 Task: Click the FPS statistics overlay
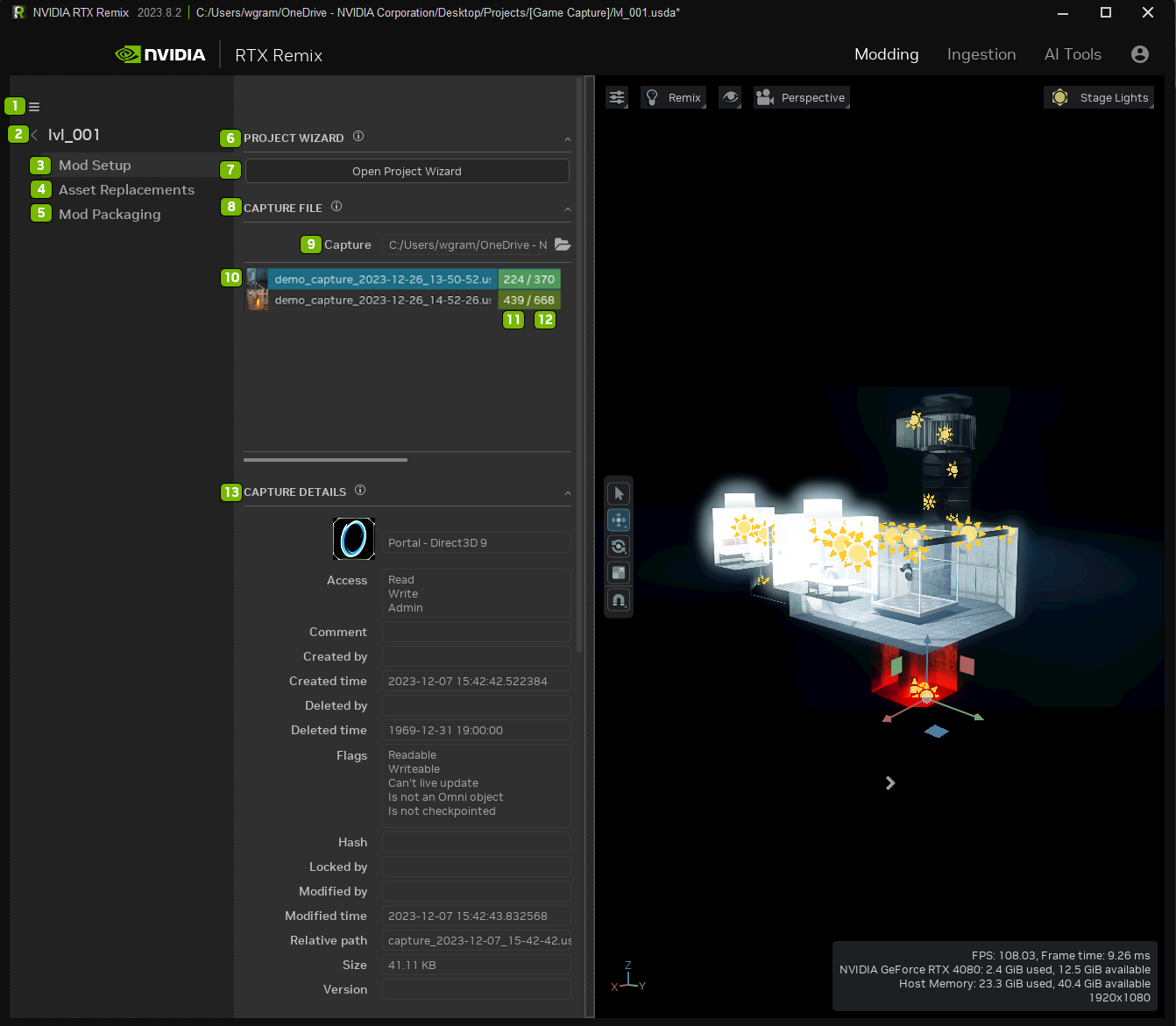pos(995,976)
